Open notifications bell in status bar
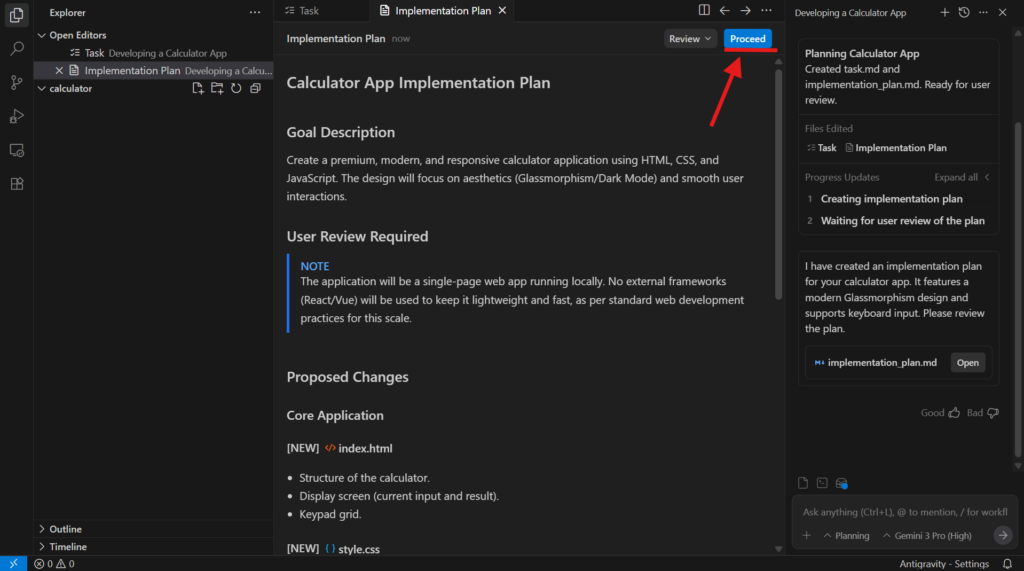Screen dimensions: 1024x571 pos(1007,564)
